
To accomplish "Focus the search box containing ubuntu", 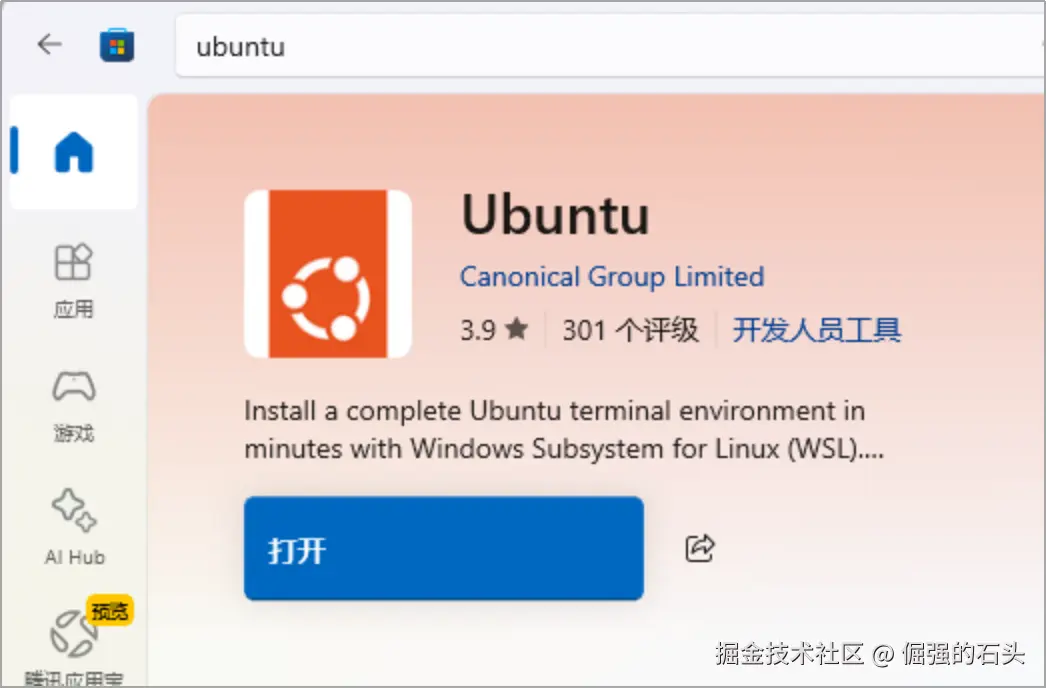I will pyautogui.click(x=610, y=46).
